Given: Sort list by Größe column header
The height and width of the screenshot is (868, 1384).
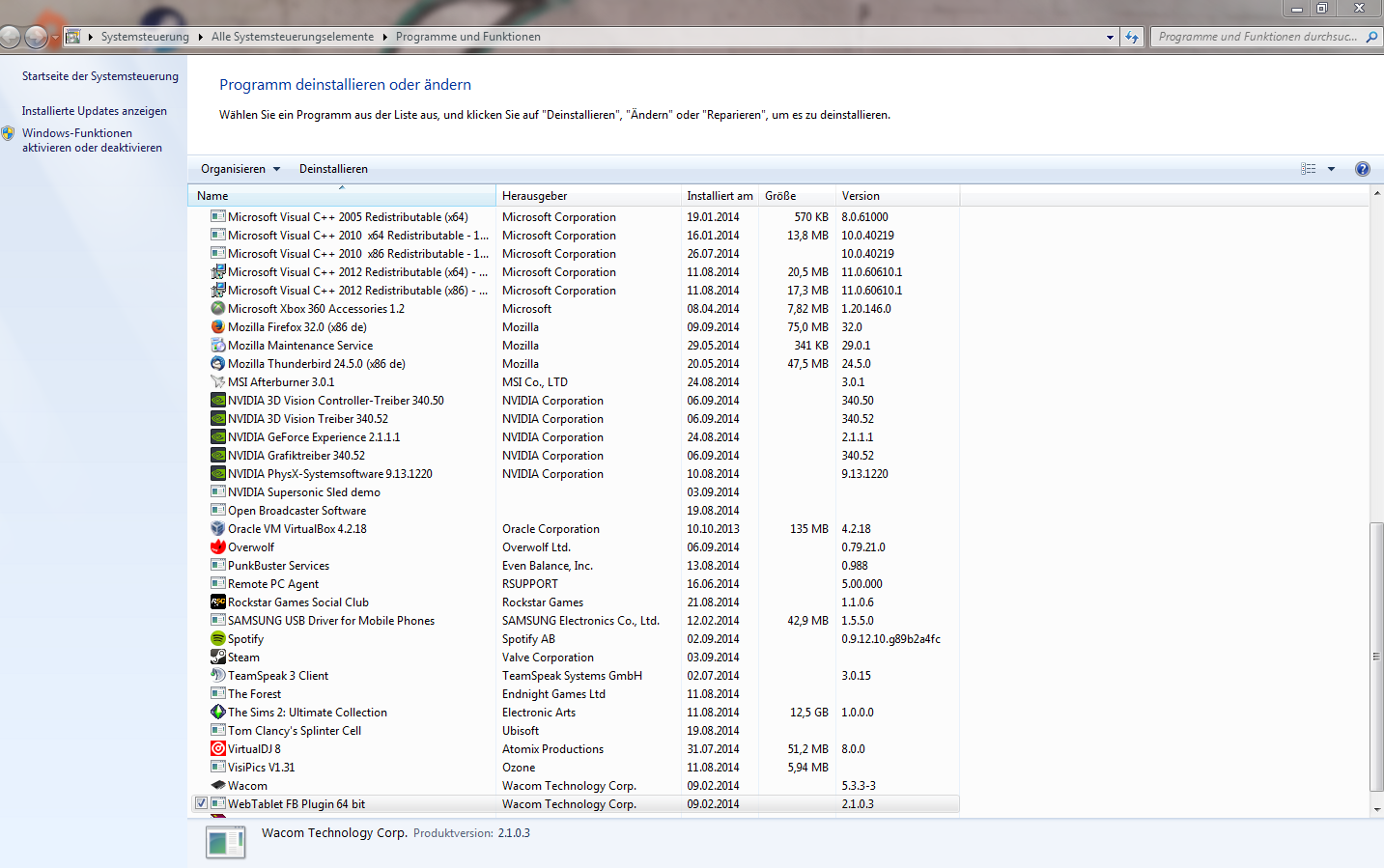Looking at the screenshot, I should pyautogui.click(x=797, y=195).
